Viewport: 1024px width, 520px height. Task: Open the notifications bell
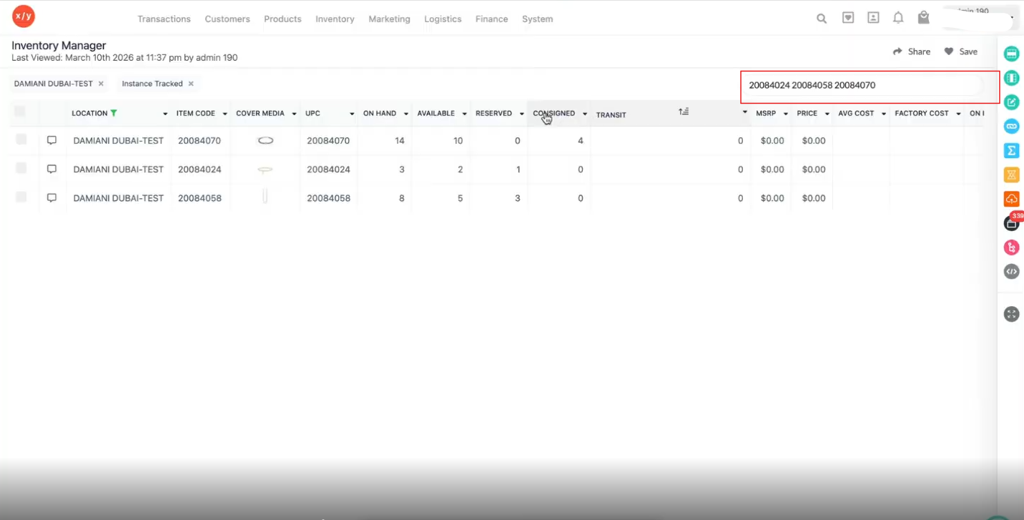pos(899,18)
